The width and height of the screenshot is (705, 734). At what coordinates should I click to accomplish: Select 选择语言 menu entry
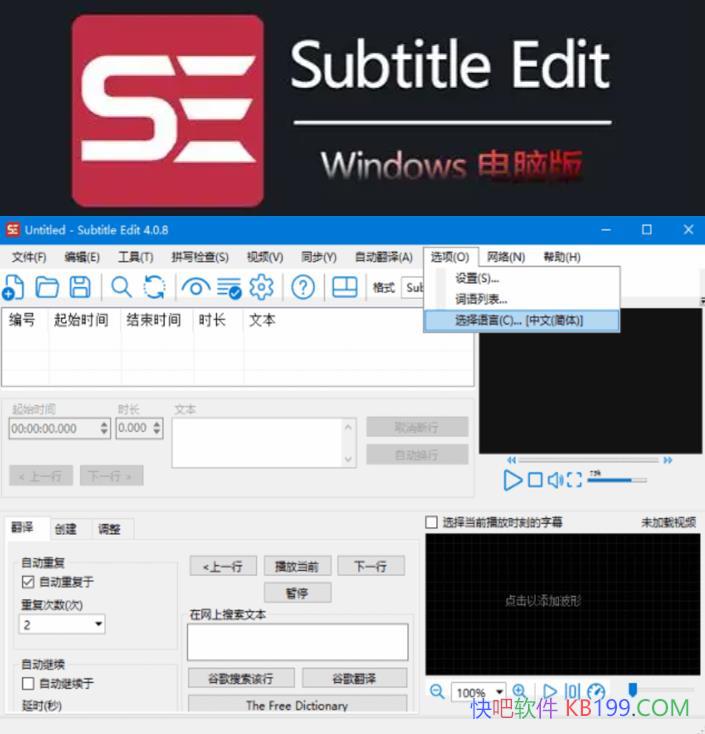click(x=520, y=320)
